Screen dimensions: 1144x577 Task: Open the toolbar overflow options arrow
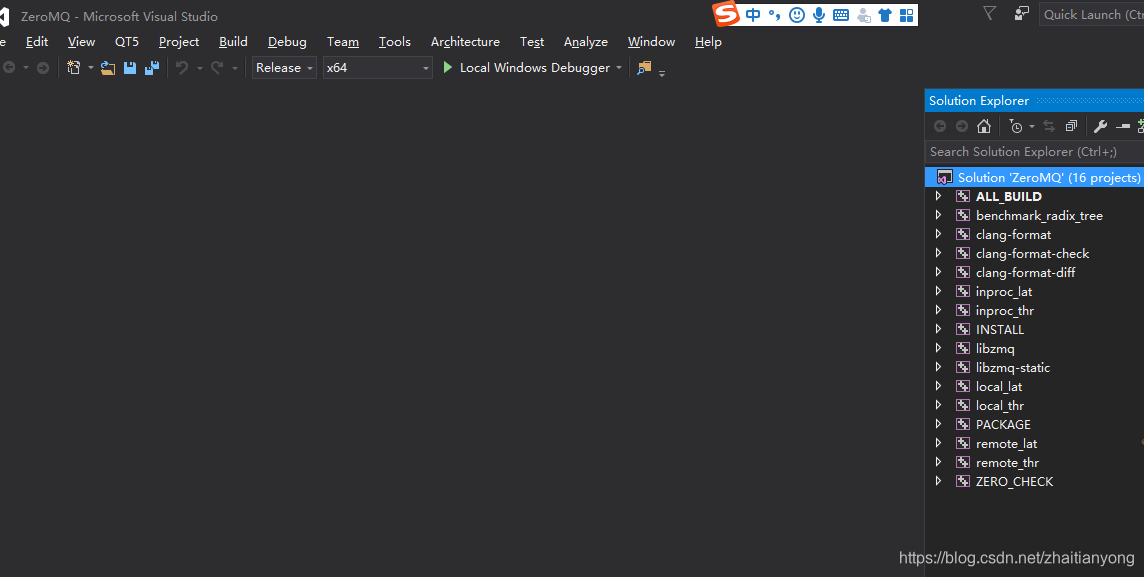coord(662,73)
